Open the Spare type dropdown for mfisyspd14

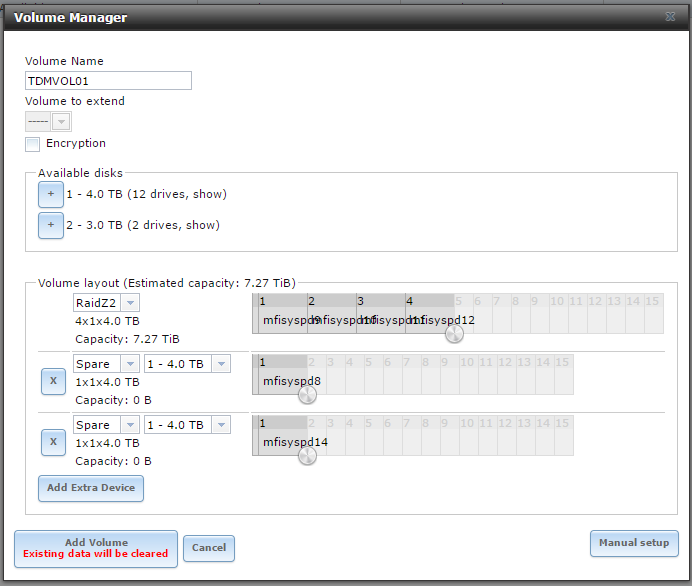(x=130, y=425)
